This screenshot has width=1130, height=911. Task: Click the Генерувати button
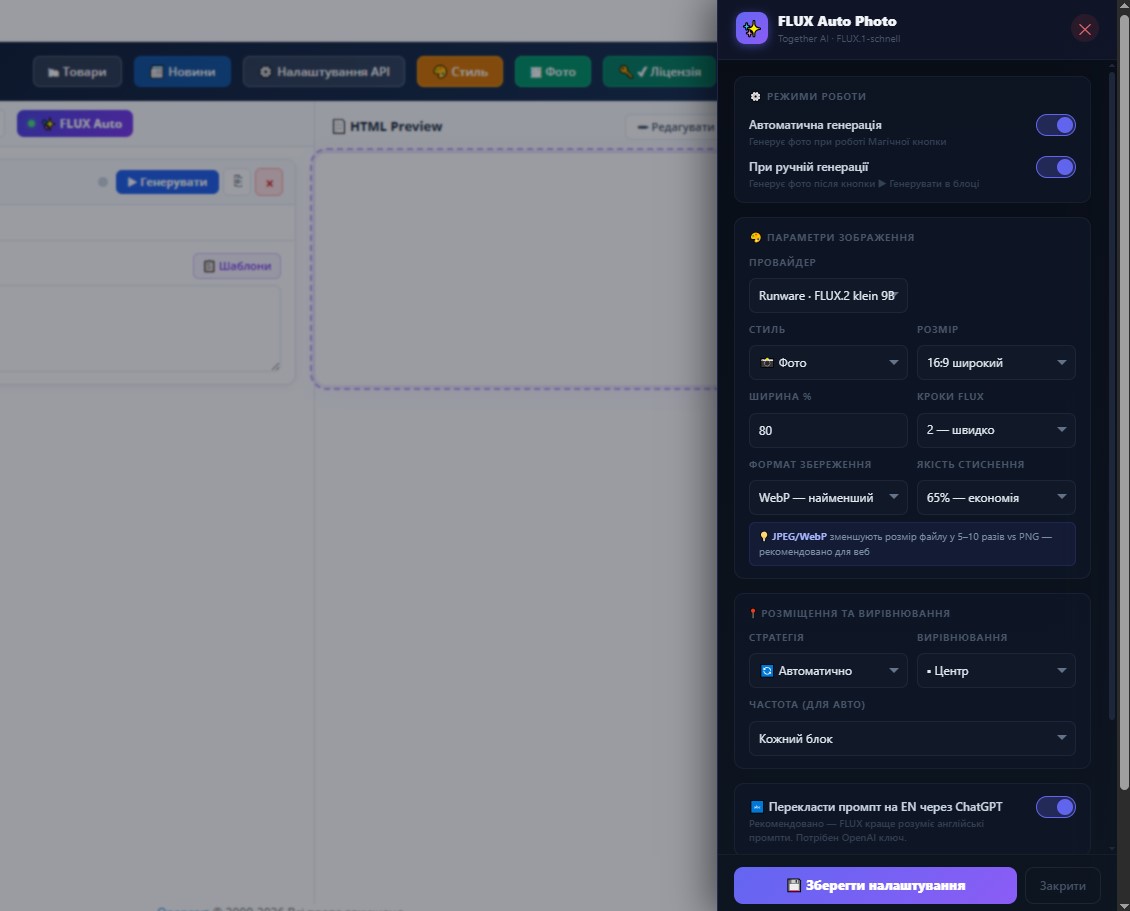click(167, 182)
